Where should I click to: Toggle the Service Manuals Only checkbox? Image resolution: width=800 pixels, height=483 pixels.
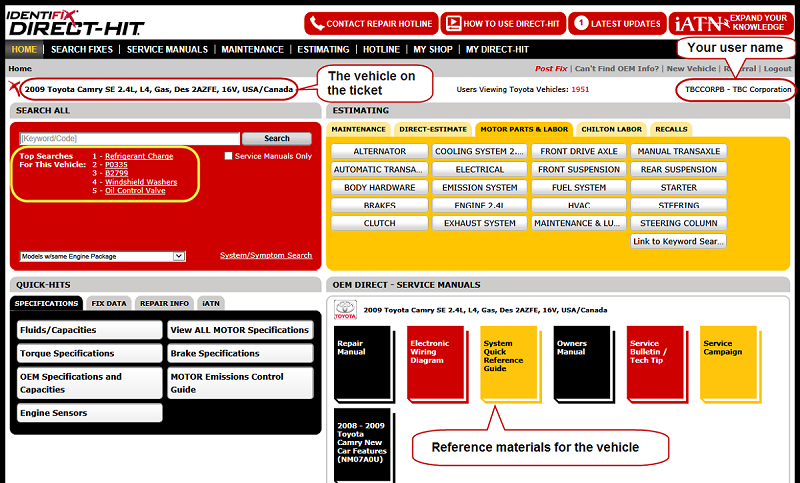click(x=229, y=156)
